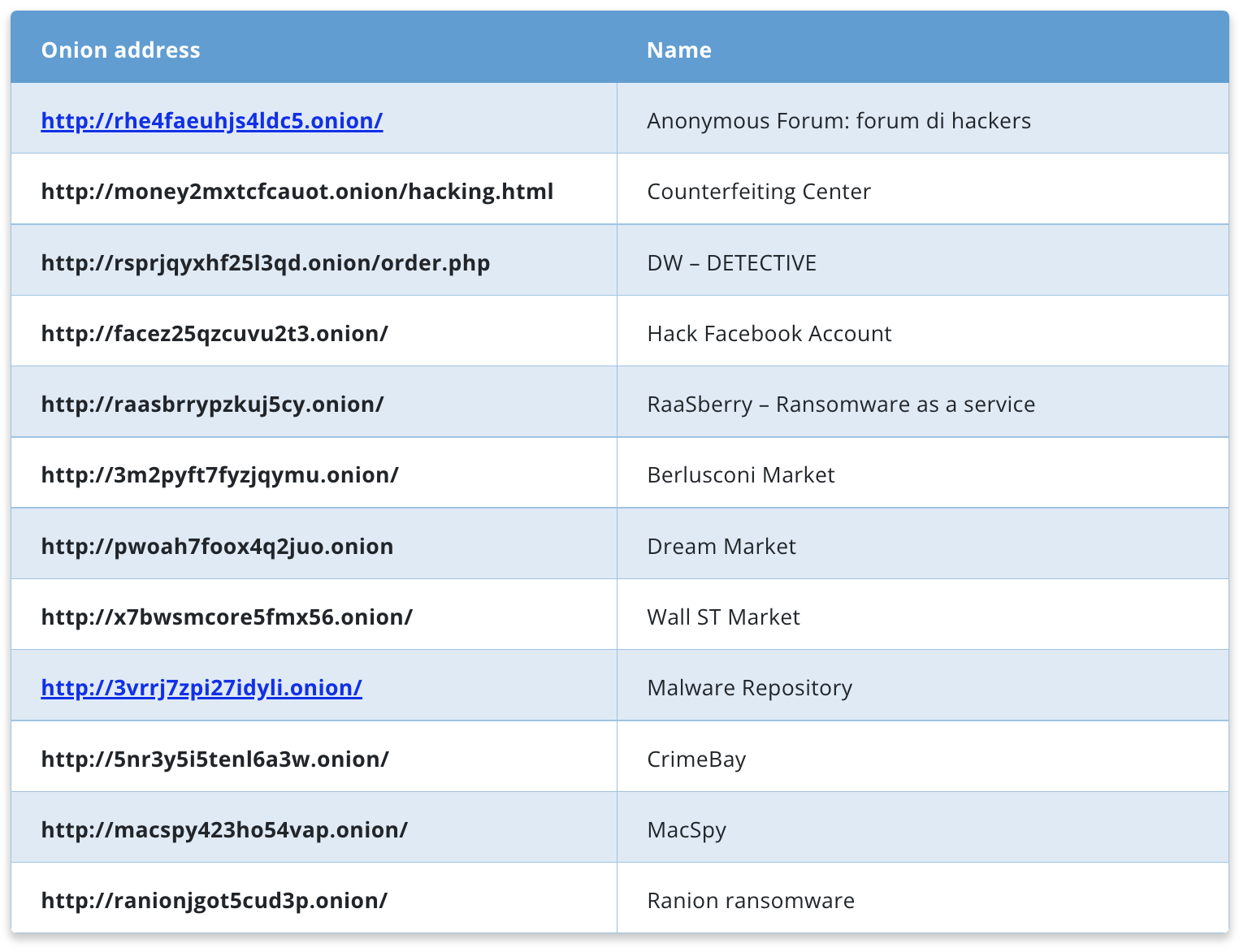Click the DW – DETECTIVE name cell
Viewport: 1248px width, 952px height.
point(731,262)
